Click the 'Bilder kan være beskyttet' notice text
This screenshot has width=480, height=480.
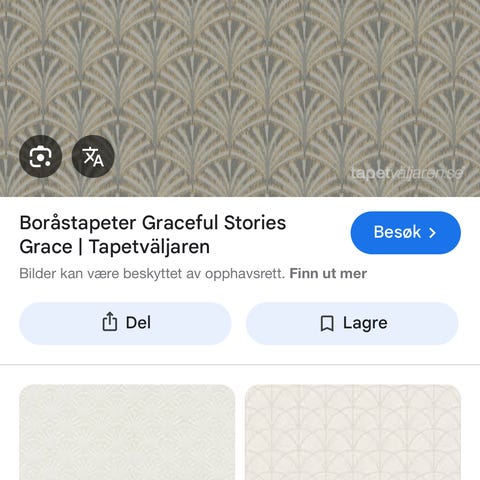coord(152,274)
